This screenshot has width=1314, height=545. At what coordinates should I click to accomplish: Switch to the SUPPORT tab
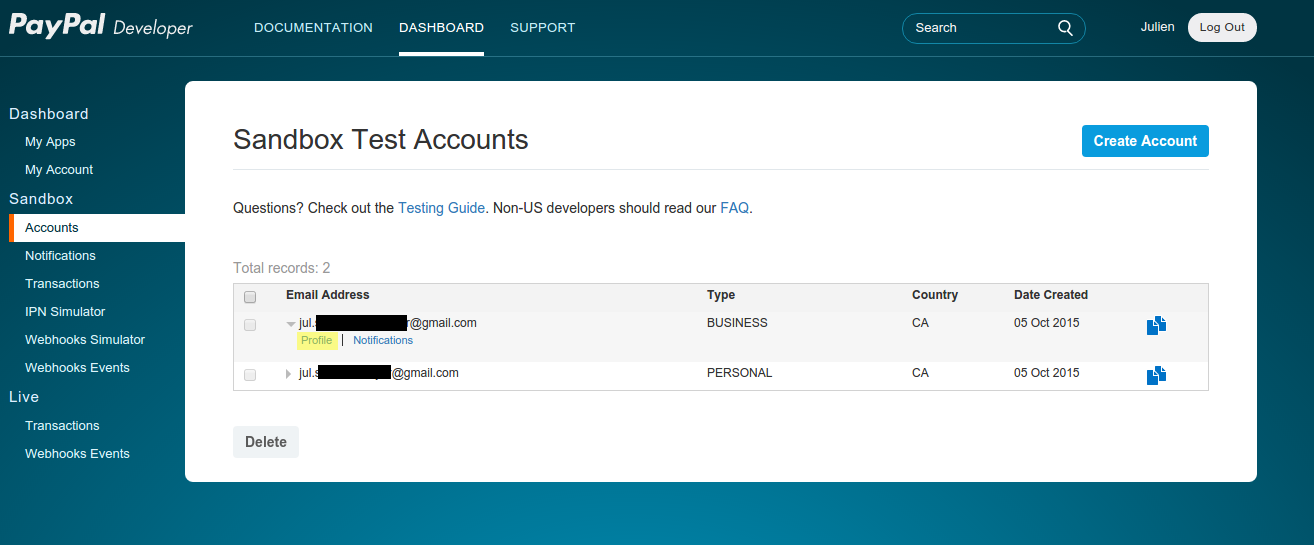[542, 28]
